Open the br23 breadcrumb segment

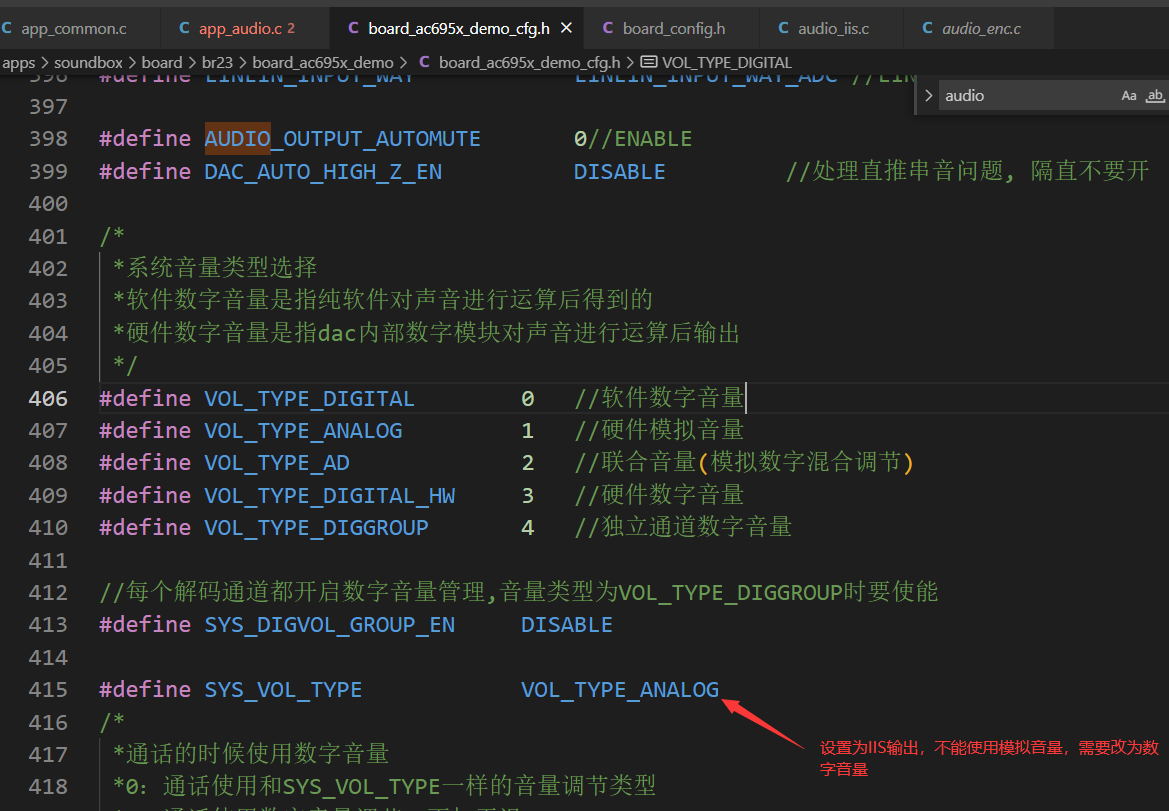217,63
